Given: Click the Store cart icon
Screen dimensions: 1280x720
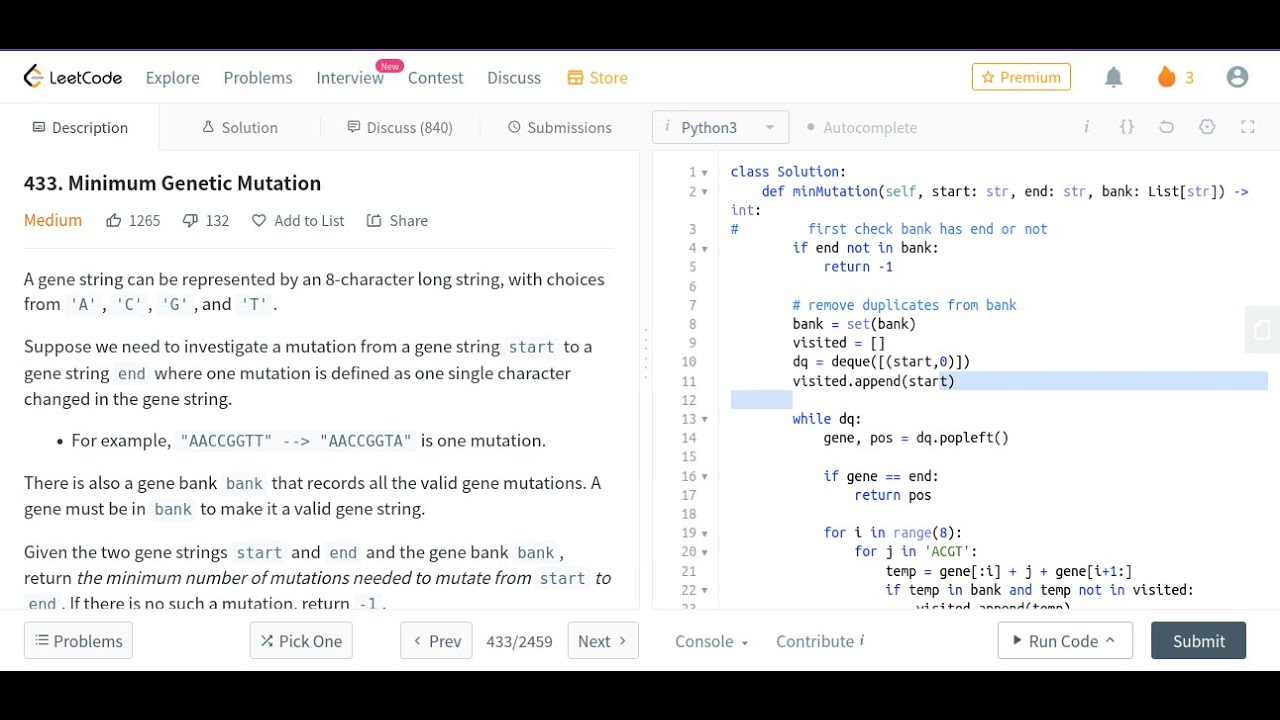Looking at the screenshot, I should pyautogui.click(x=575, y=77).
